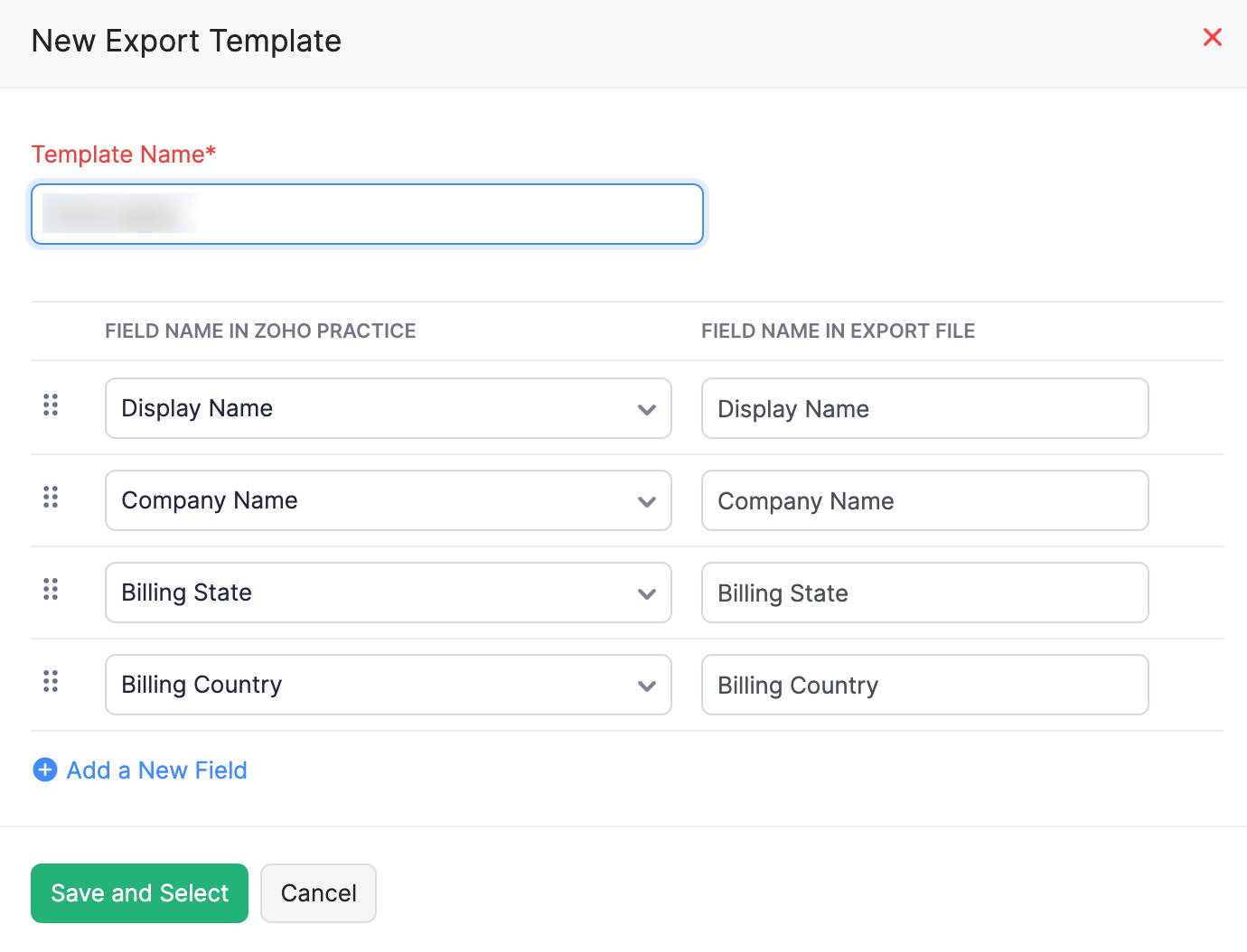Click the drag handle beside Billing Country row

(51, 682)
